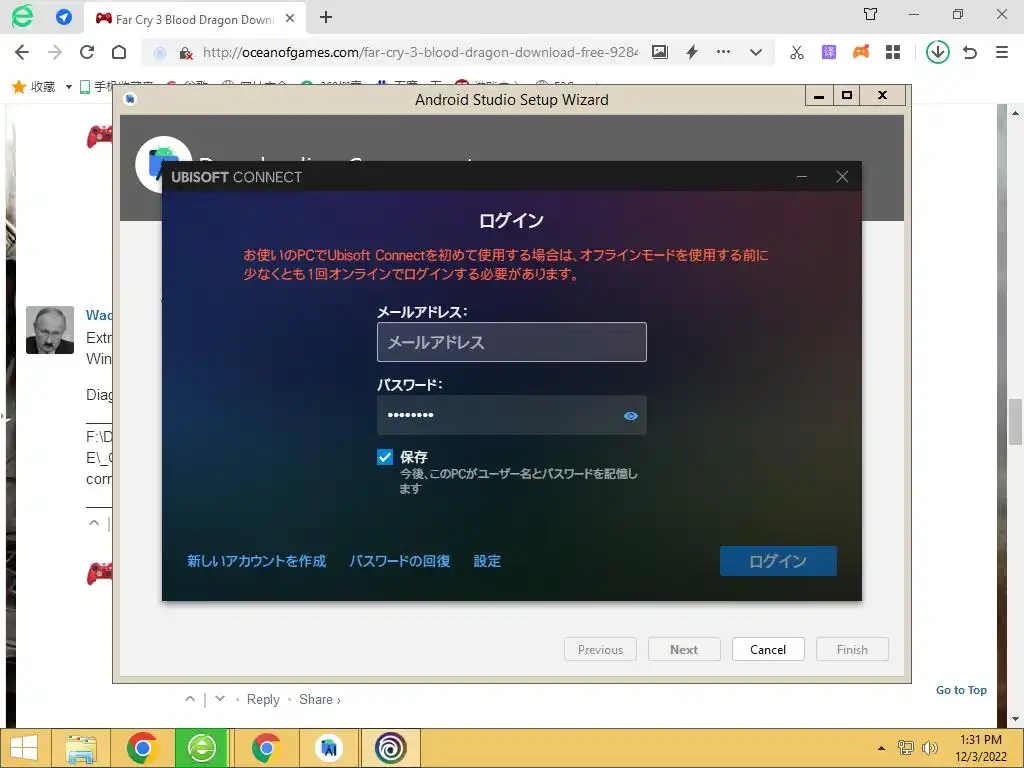The image size is (1024, 768).
Task: Click Go to Top link
Action: click(961, 690)
